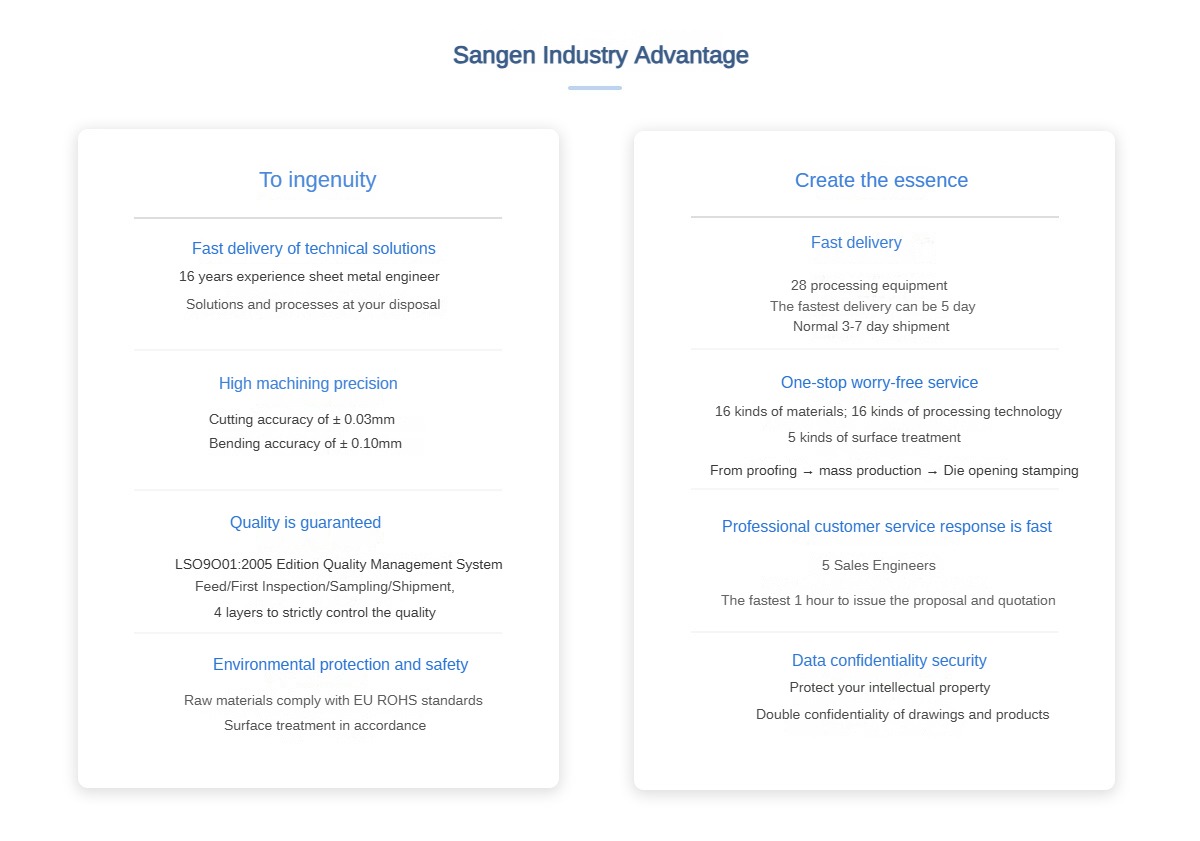Open One-stop worry-free service heading

click(879, 382)
